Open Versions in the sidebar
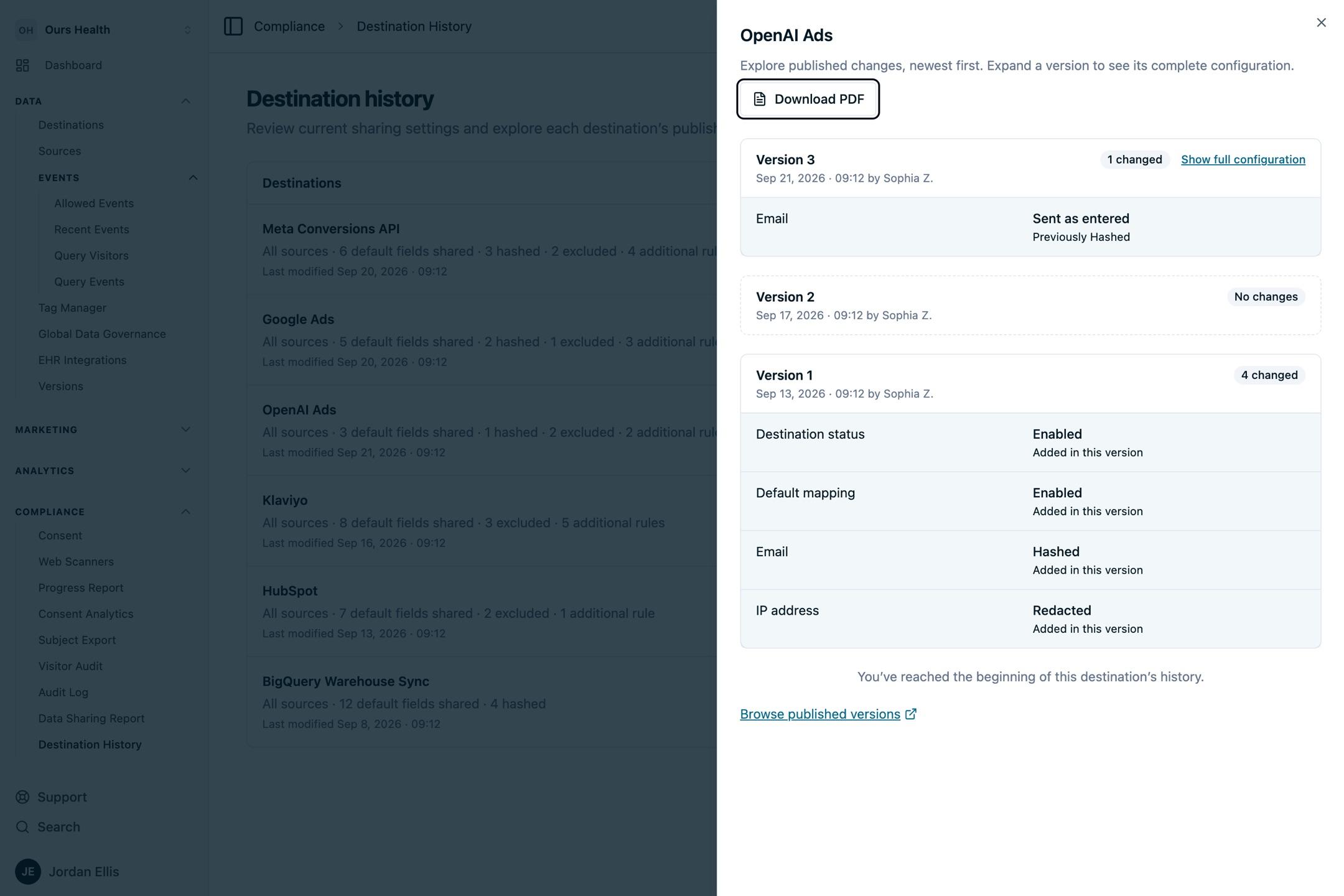 60,386
